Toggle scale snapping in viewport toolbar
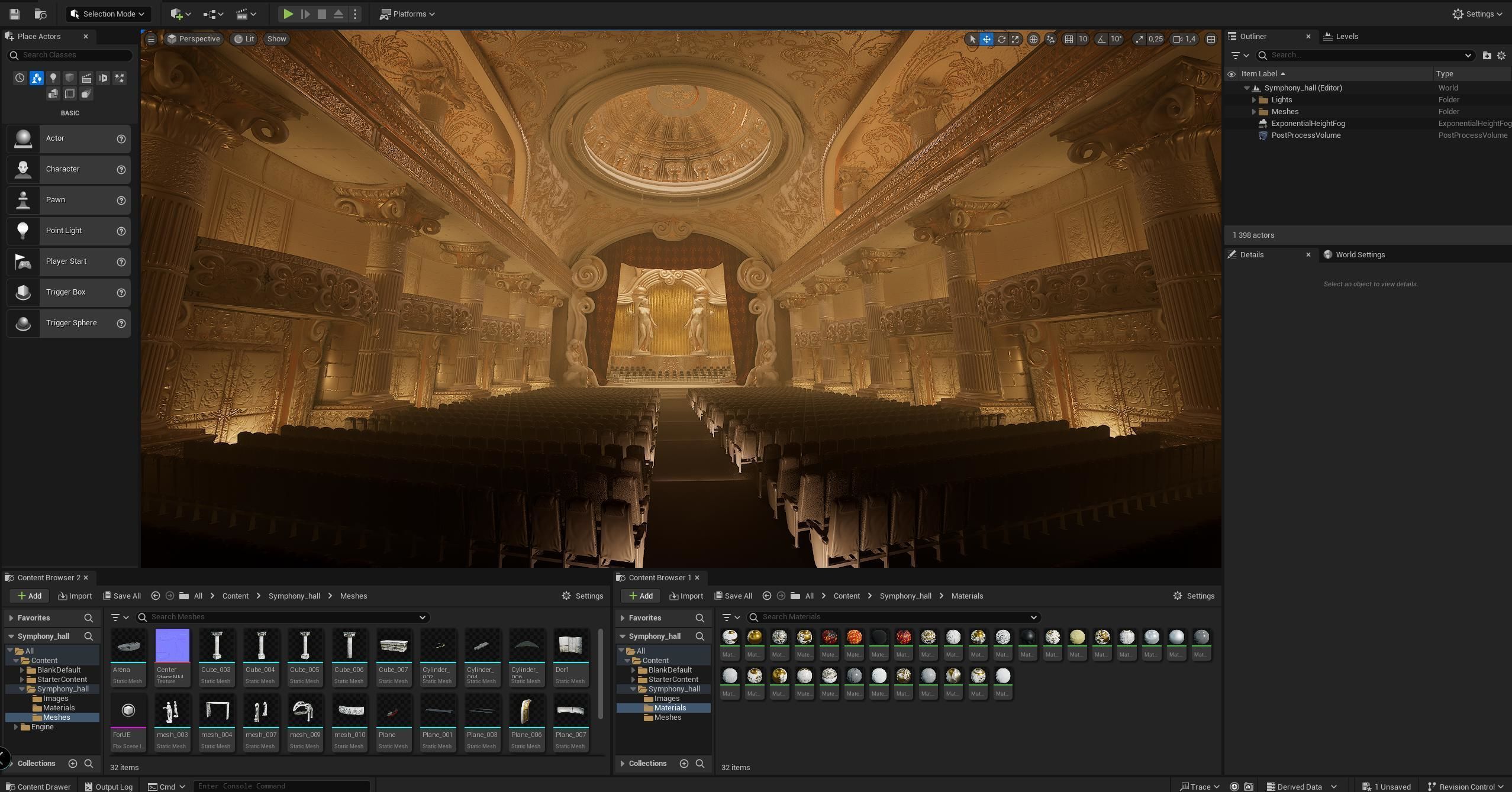Screen dimensions: 1512x792 [x=1139, y=39]
